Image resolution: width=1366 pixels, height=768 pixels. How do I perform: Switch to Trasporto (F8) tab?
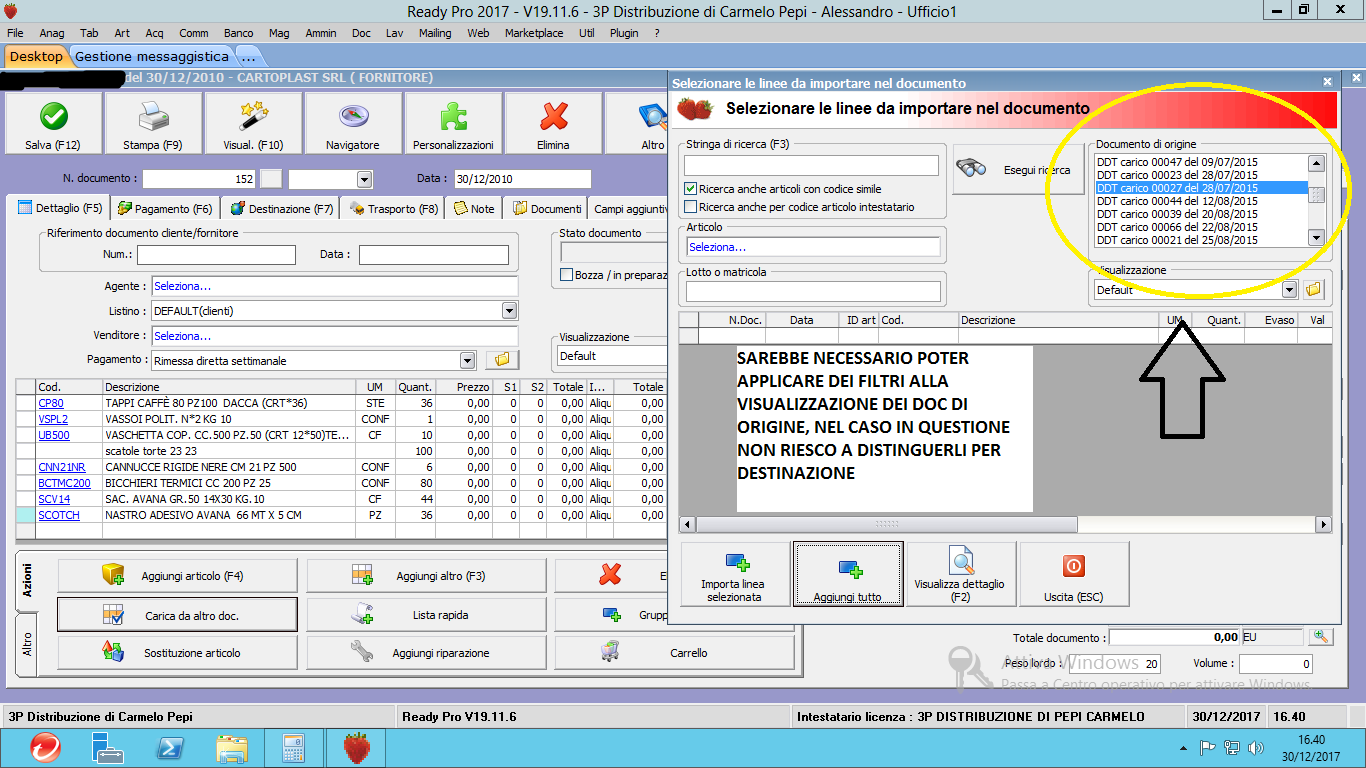(x=393, y=209)
